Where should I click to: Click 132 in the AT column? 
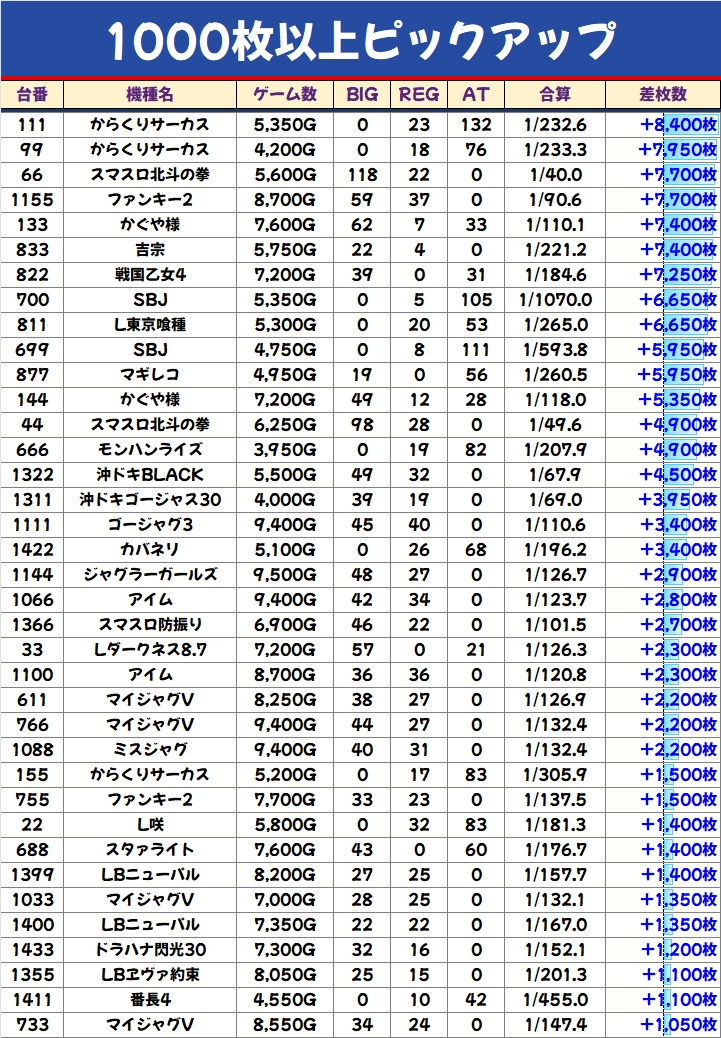pyautogui.click(x=475, y=125)
